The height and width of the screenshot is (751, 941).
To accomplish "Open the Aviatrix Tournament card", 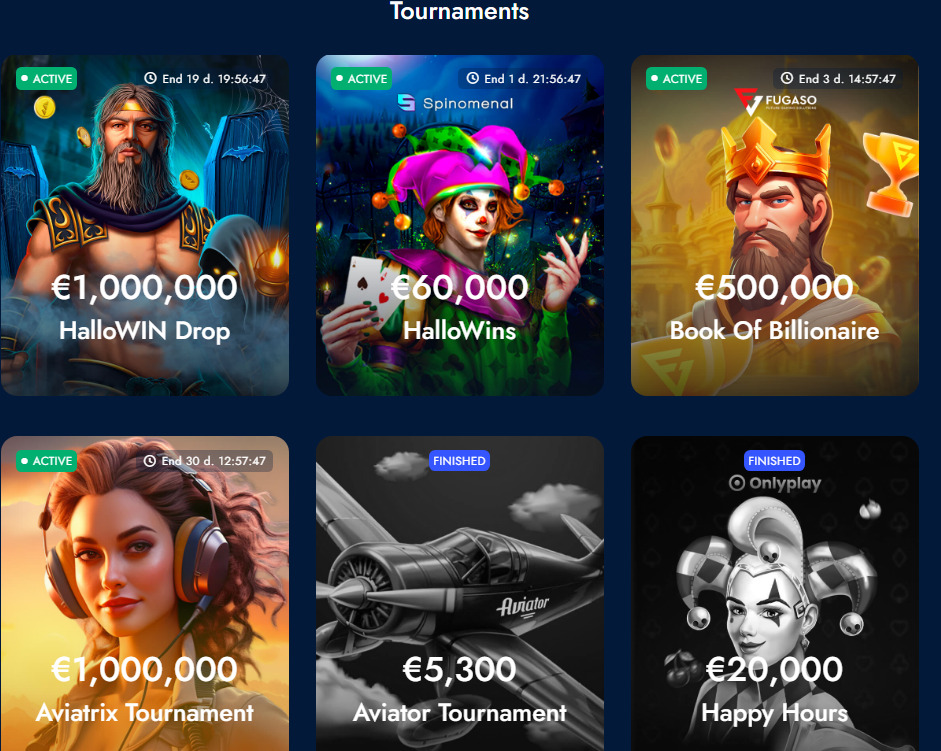I will click(145, 593).
